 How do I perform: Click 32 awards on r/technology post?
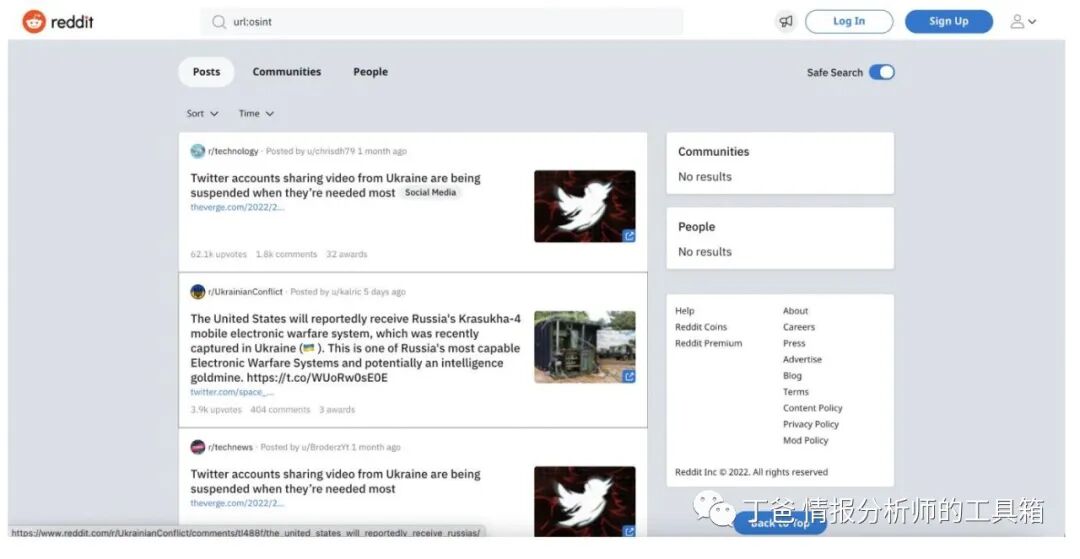(346, 254)
